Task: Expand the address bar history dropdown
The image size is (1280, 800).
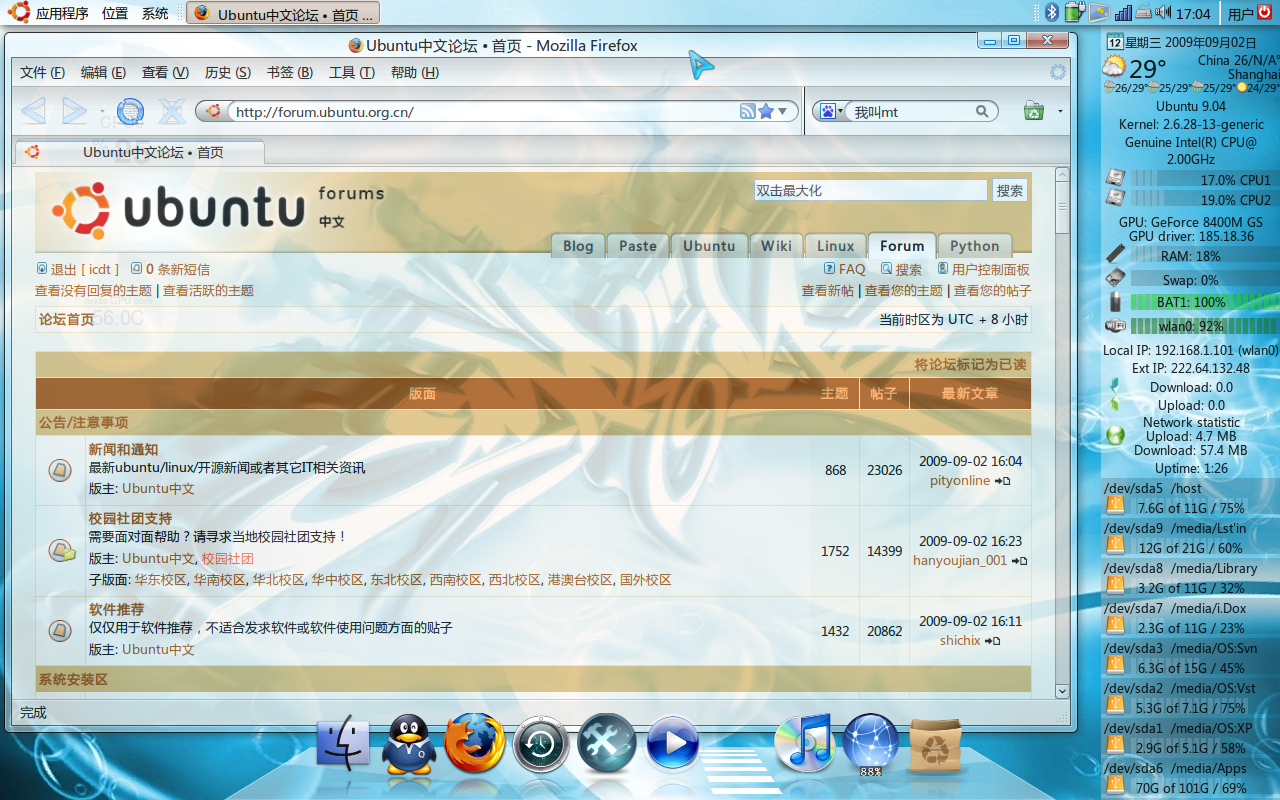Action: [x=783, y=111]
